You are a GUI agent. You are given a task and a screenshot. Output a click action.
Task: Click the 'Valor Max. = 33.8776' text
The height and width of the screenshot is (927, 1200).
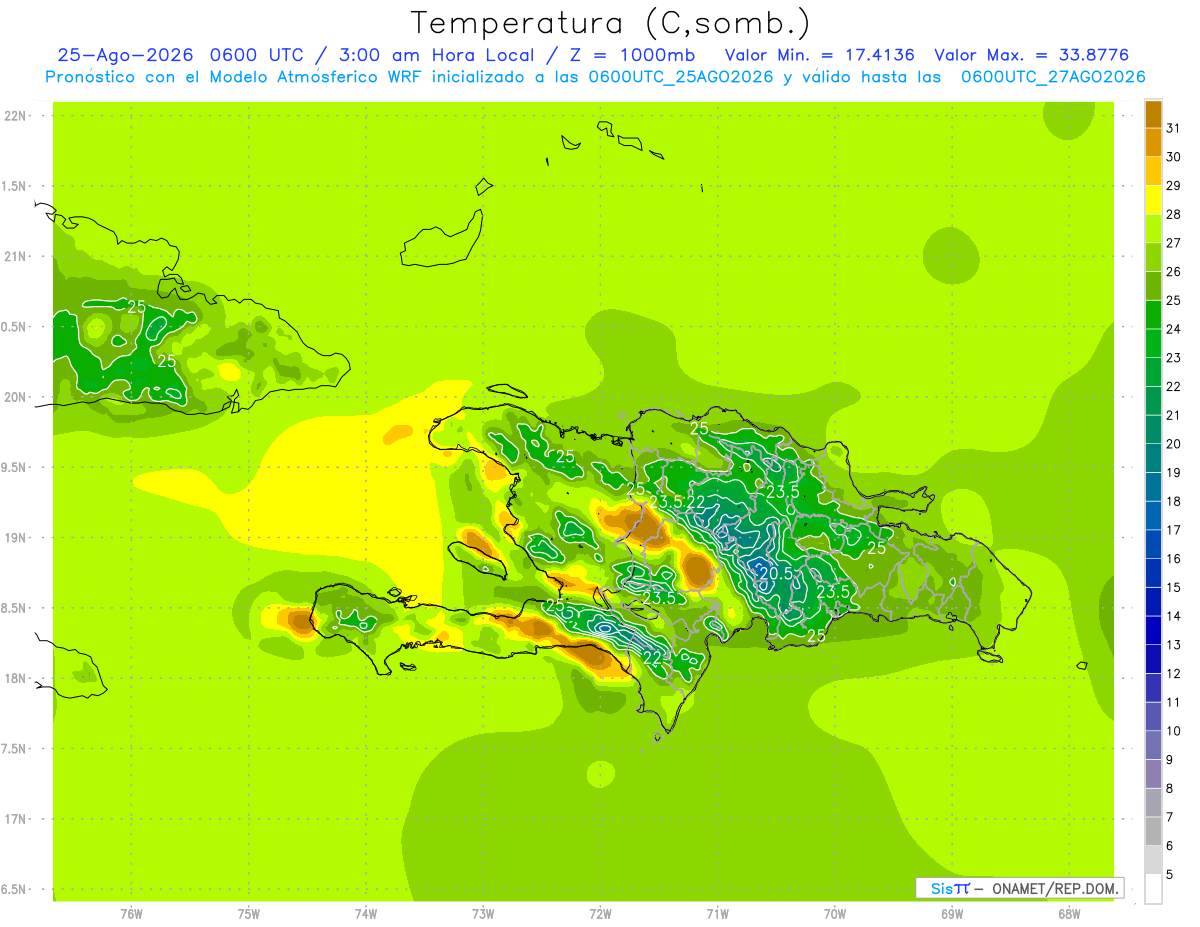coord(1032,55)
